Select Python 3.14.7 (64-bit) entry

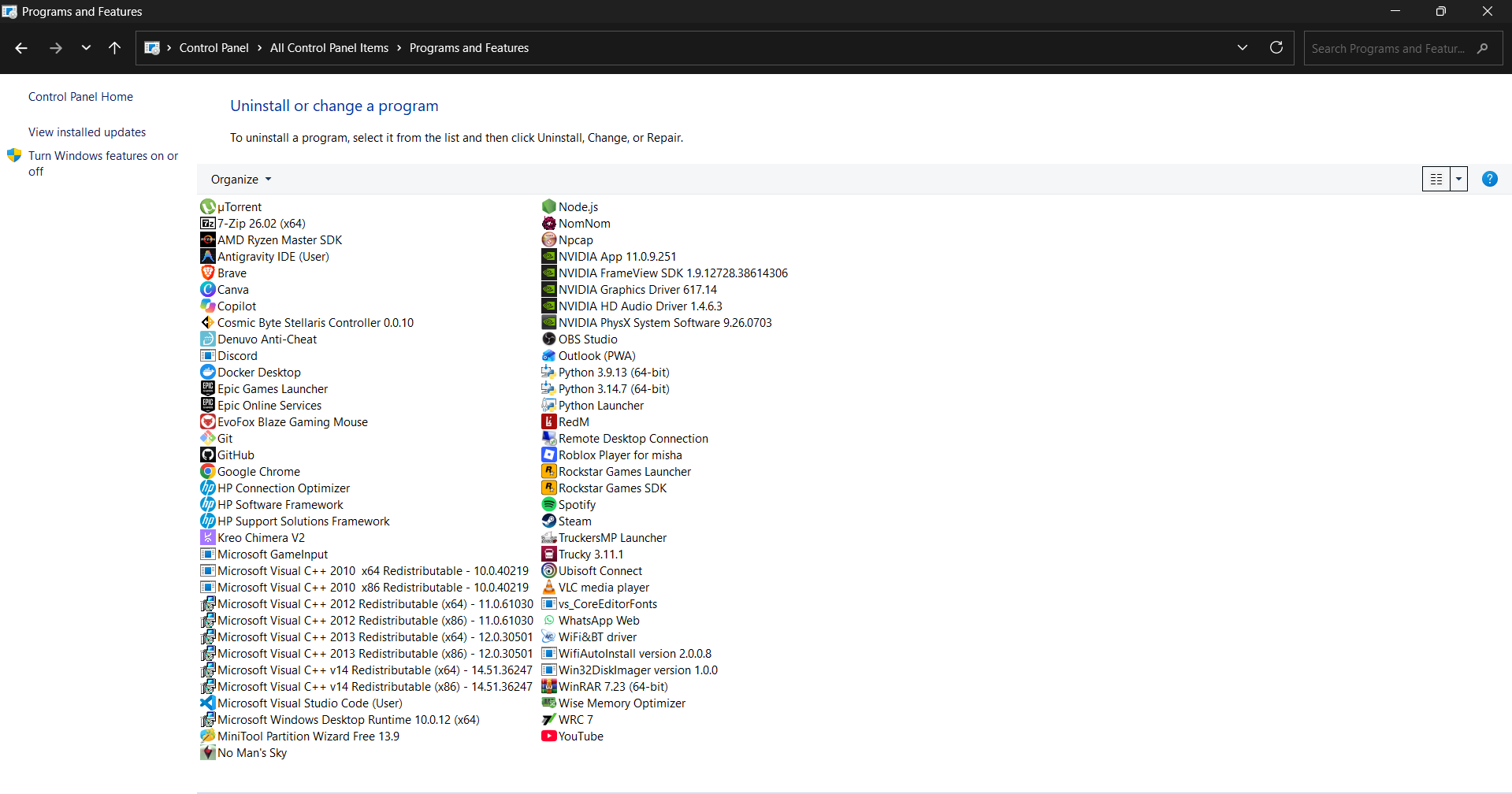[x=606, y=389]
